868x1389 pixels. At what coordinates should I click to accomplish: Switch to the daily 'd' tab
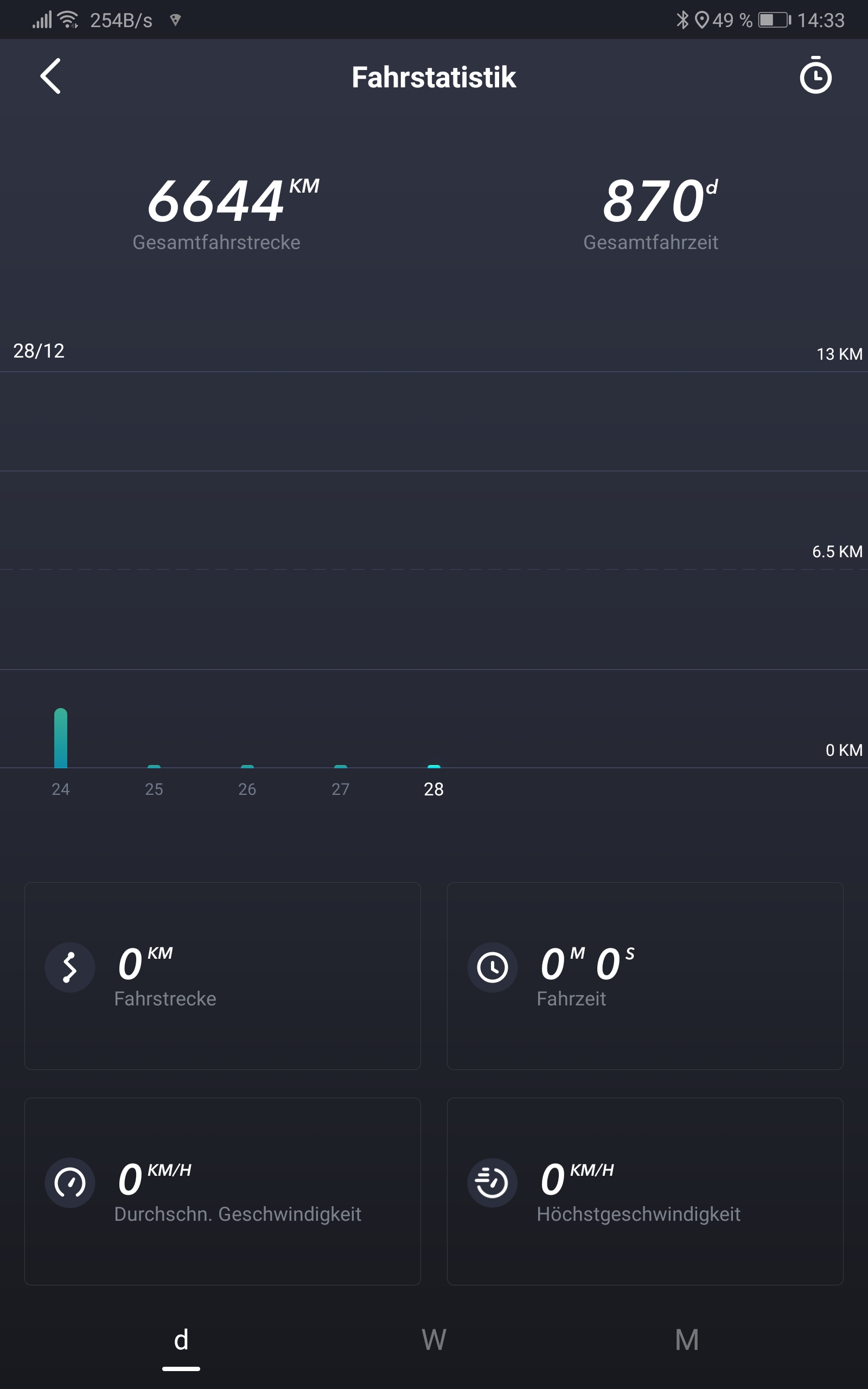[181, 1341]
